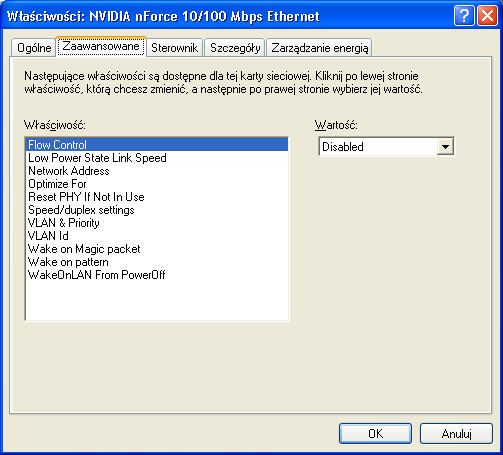Select the Network Address property
The height and width of the screenshot is (455, 503).
click(157, 171)
